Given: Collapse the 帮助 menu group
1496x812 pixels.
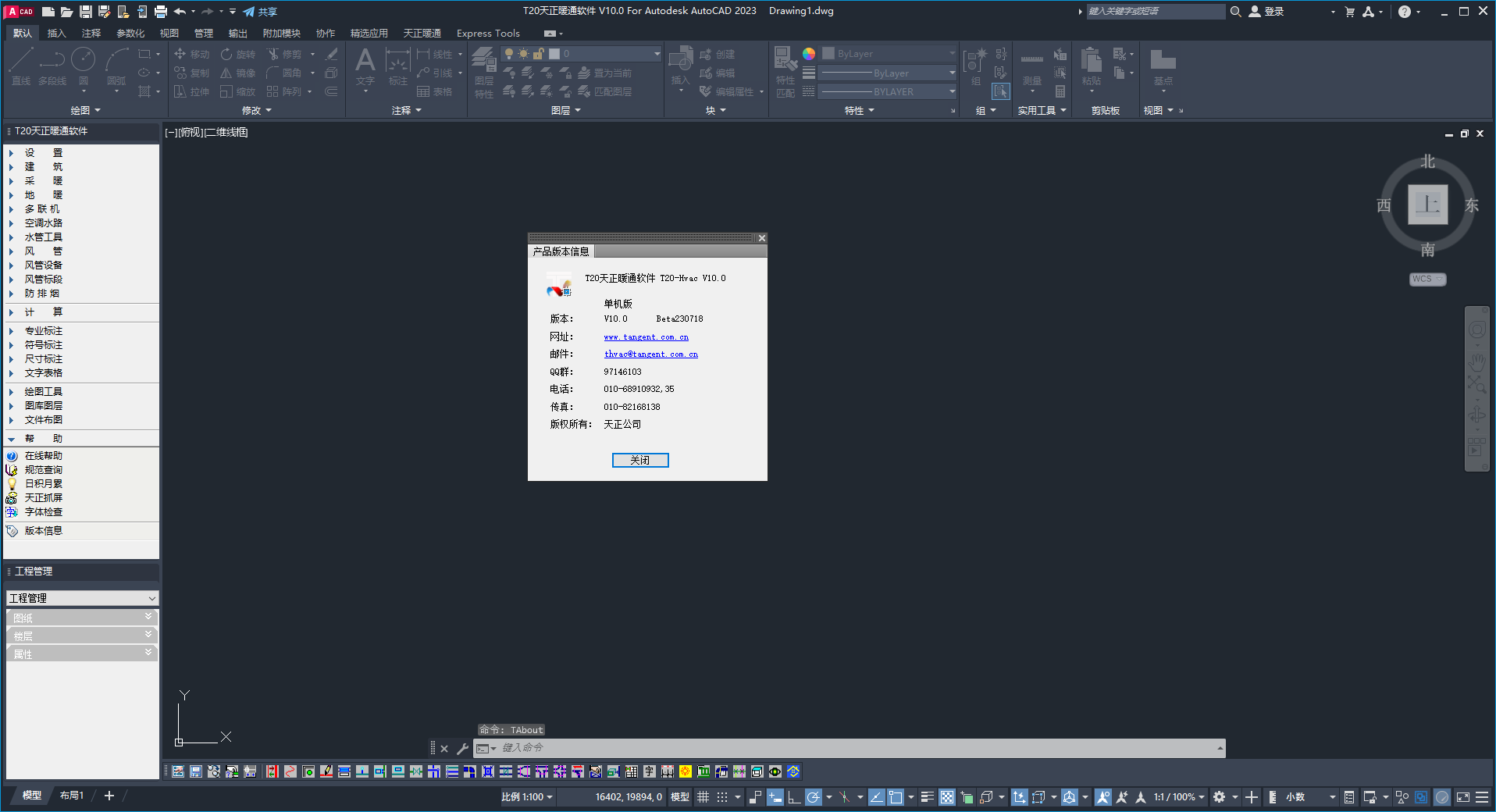Looking at the screenshot, I should pos(11,439).
